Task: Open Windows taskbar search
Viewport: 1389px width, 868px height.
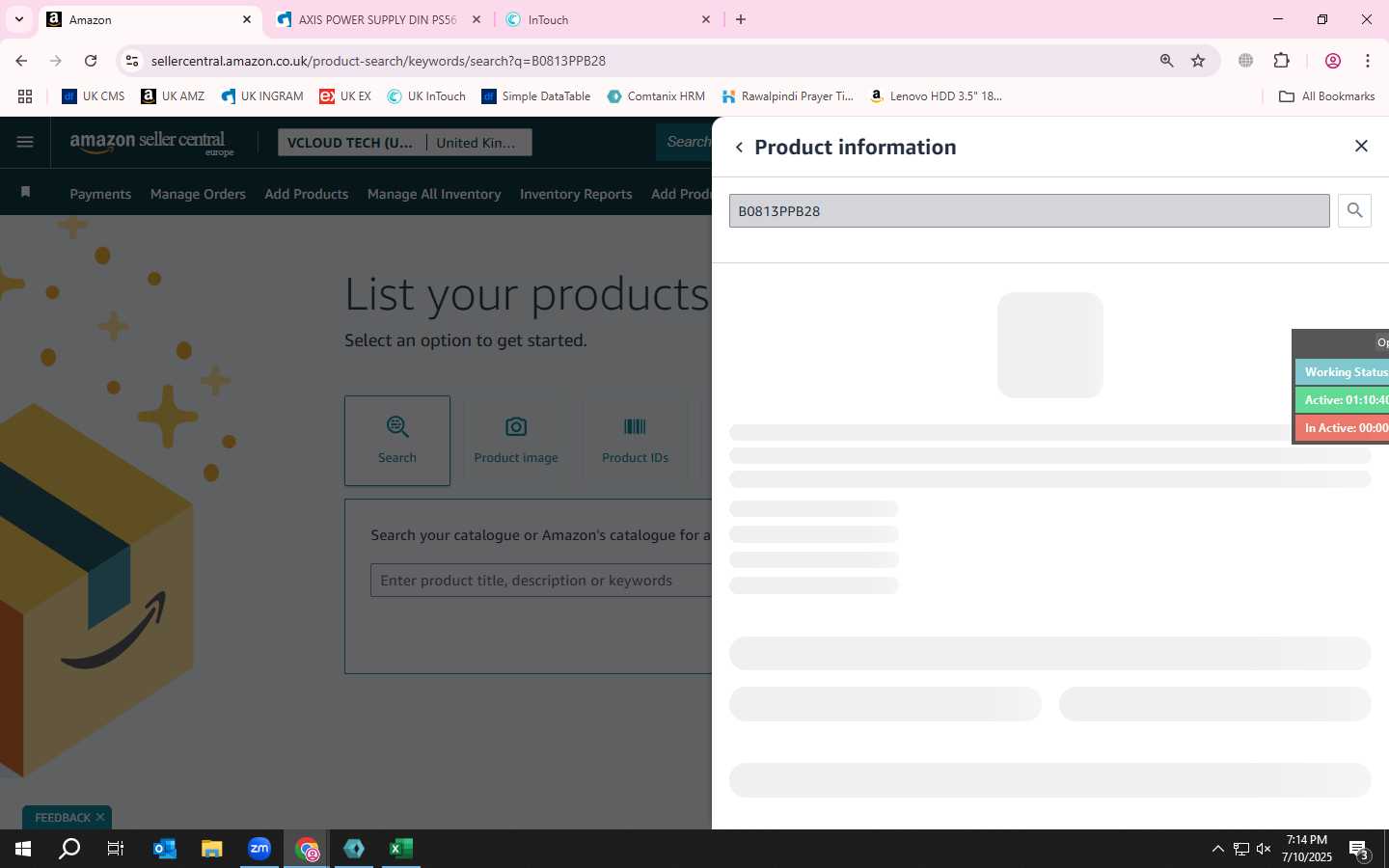Action: 69,849
